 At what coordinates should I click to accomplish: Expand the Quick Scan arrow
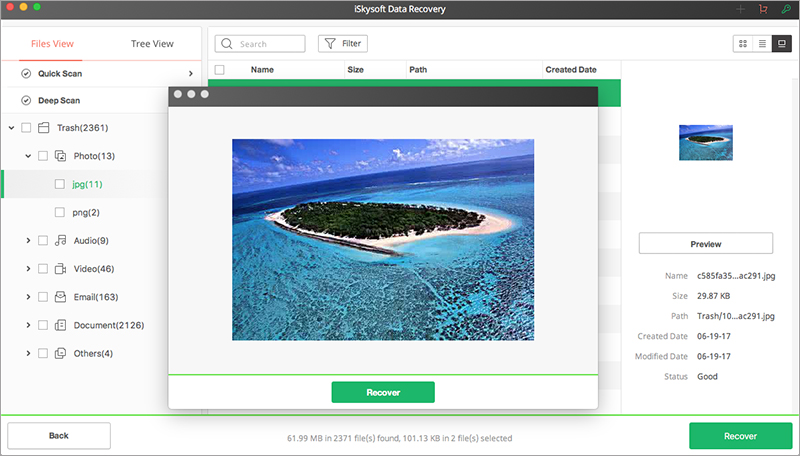[190, 73]
